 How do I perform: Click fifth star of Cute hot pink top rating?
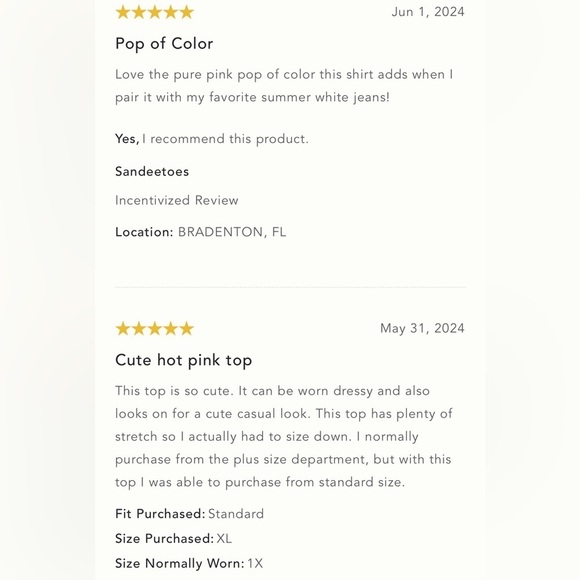(186, 328)
